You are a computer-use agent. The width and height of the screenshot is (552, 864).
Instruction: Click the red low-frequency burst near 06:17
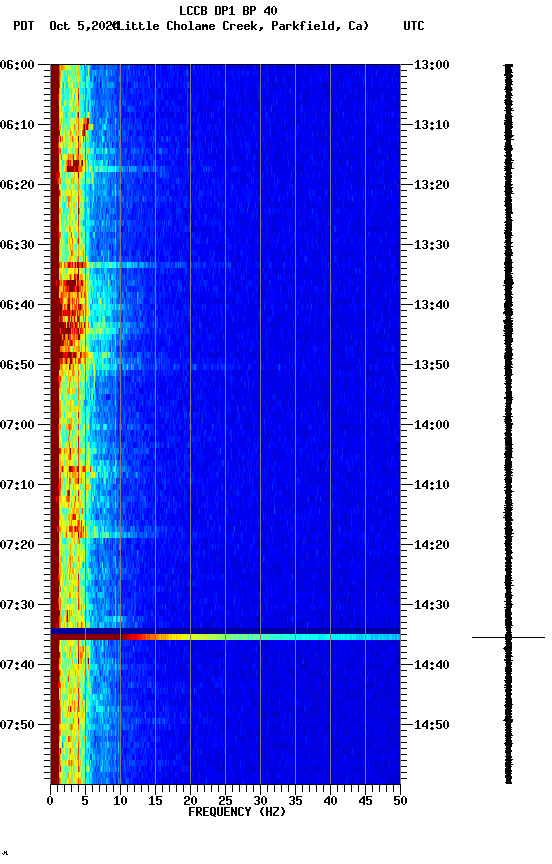pyautogui.click(x=74, y=165)
